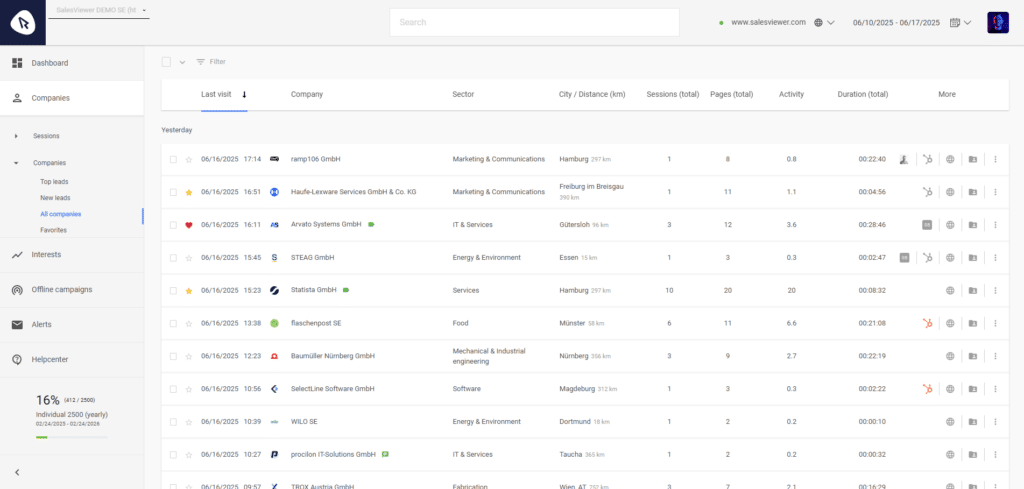This screenshot has height=489, width=1024.
Task: Open three-dot menu for WILO SE row
Action: point(995,422)
